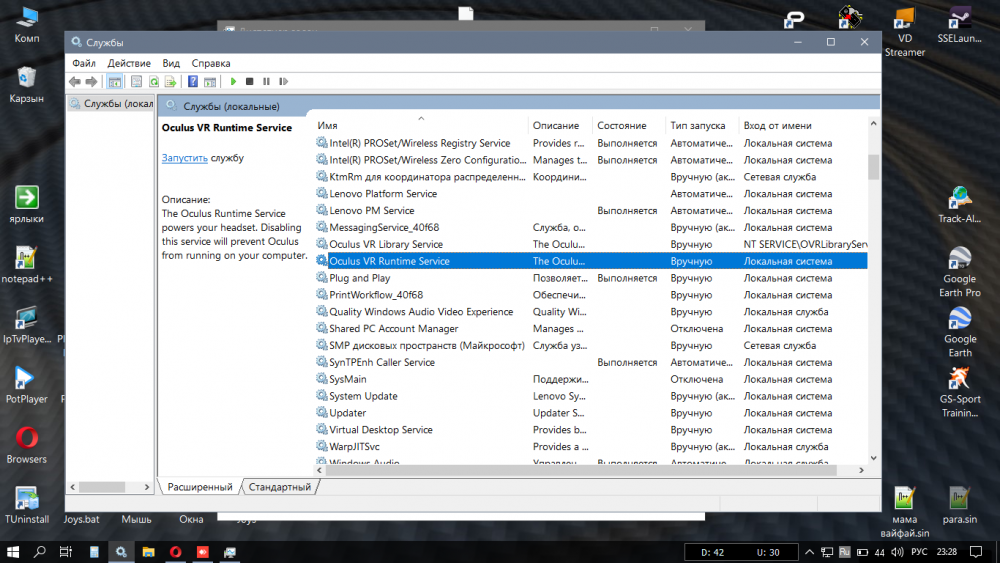Click the Stop Service square icon

(x=249, y=82)
